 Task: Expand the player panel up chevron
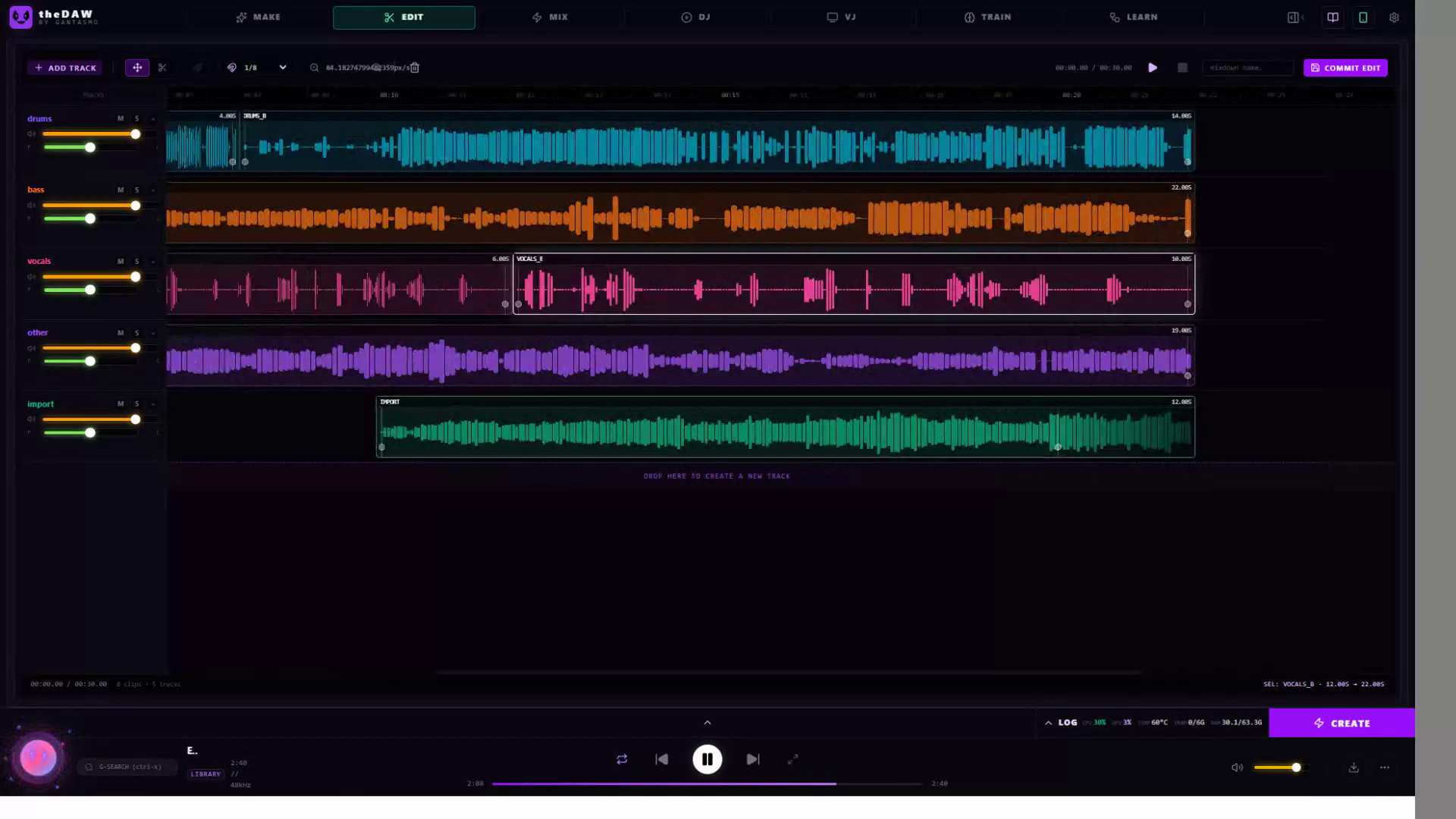point(708,723)
